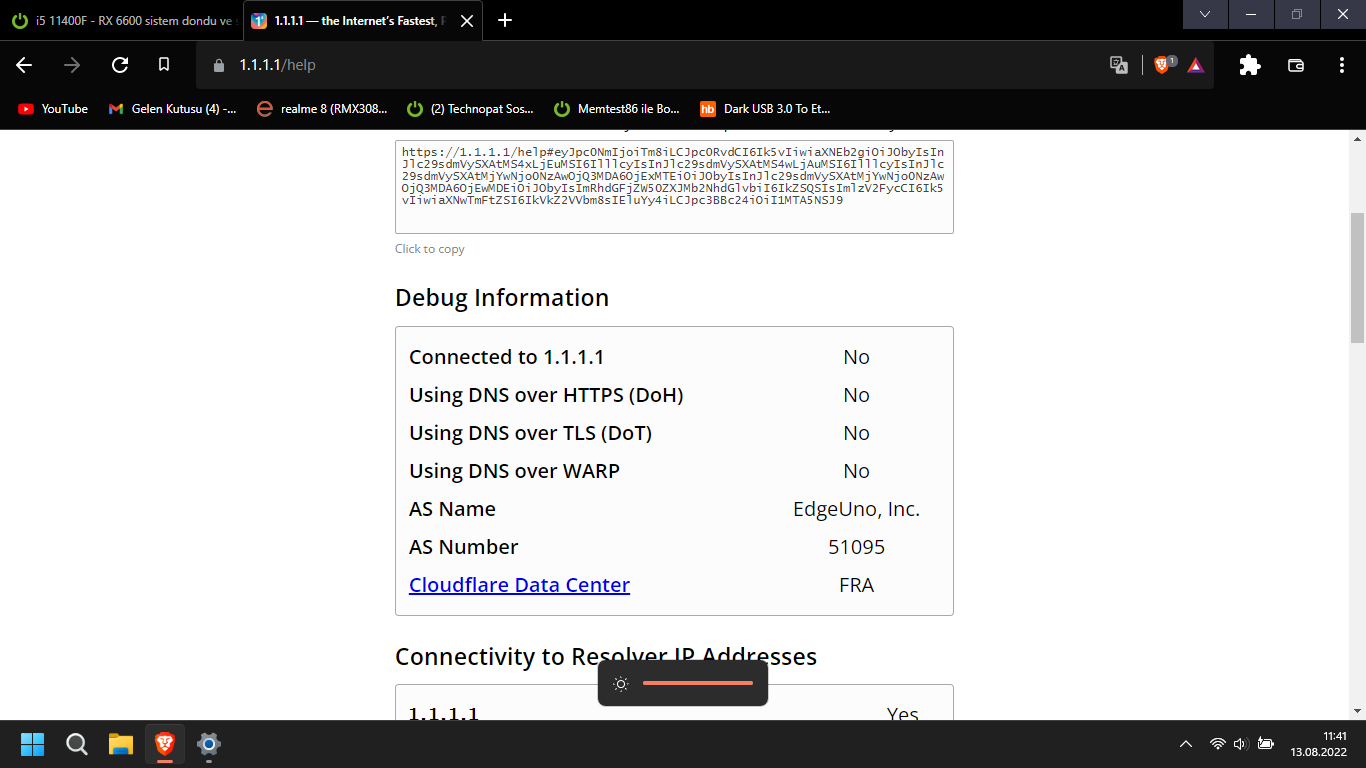Click the sun brightness icon in the overlay
Image resolution: width=1366 pixels, height=768 pixels.
point(621,684)
